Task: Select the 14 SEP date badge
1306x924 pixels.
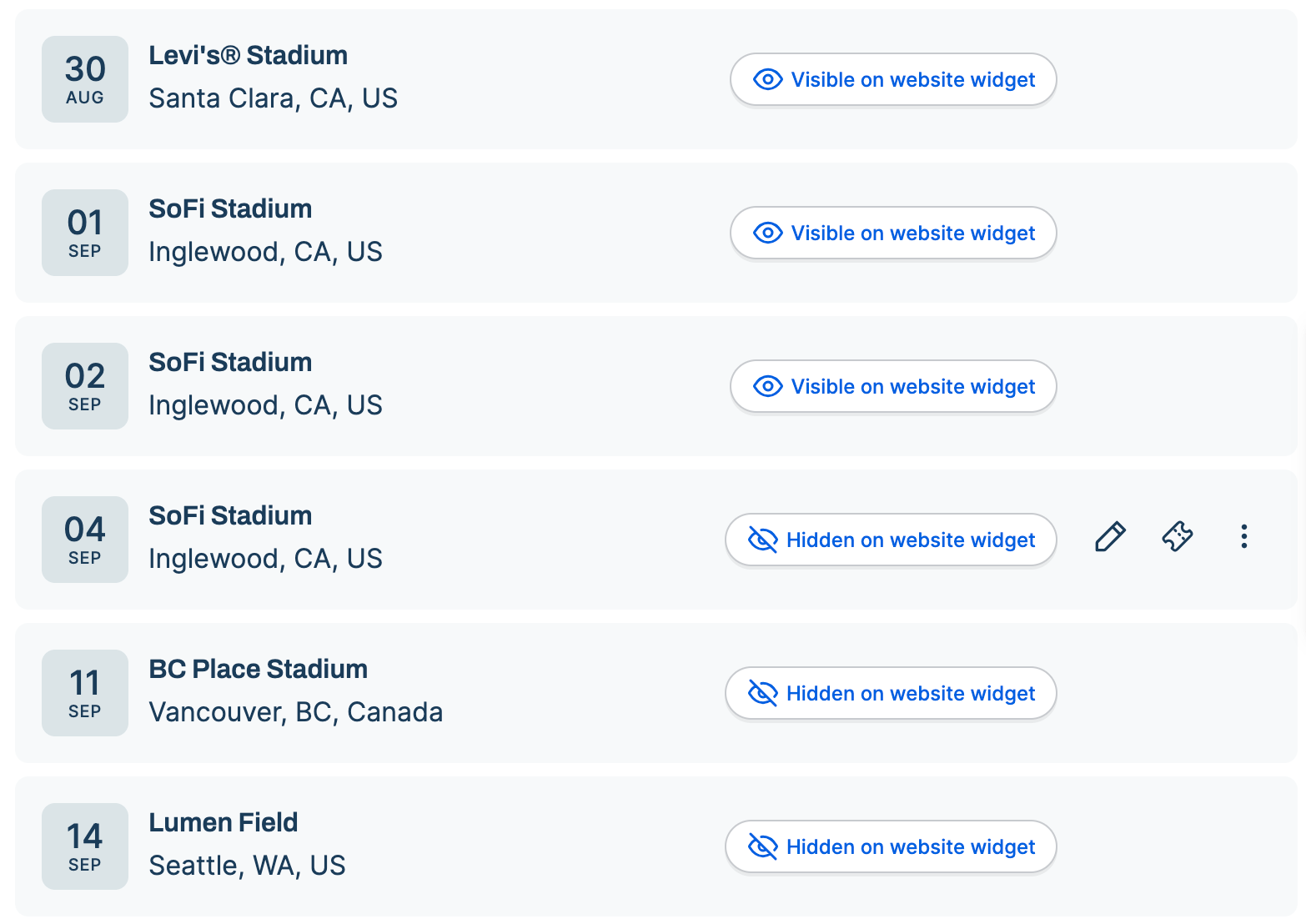Action: pyautogui.click(x=85, y=846)
